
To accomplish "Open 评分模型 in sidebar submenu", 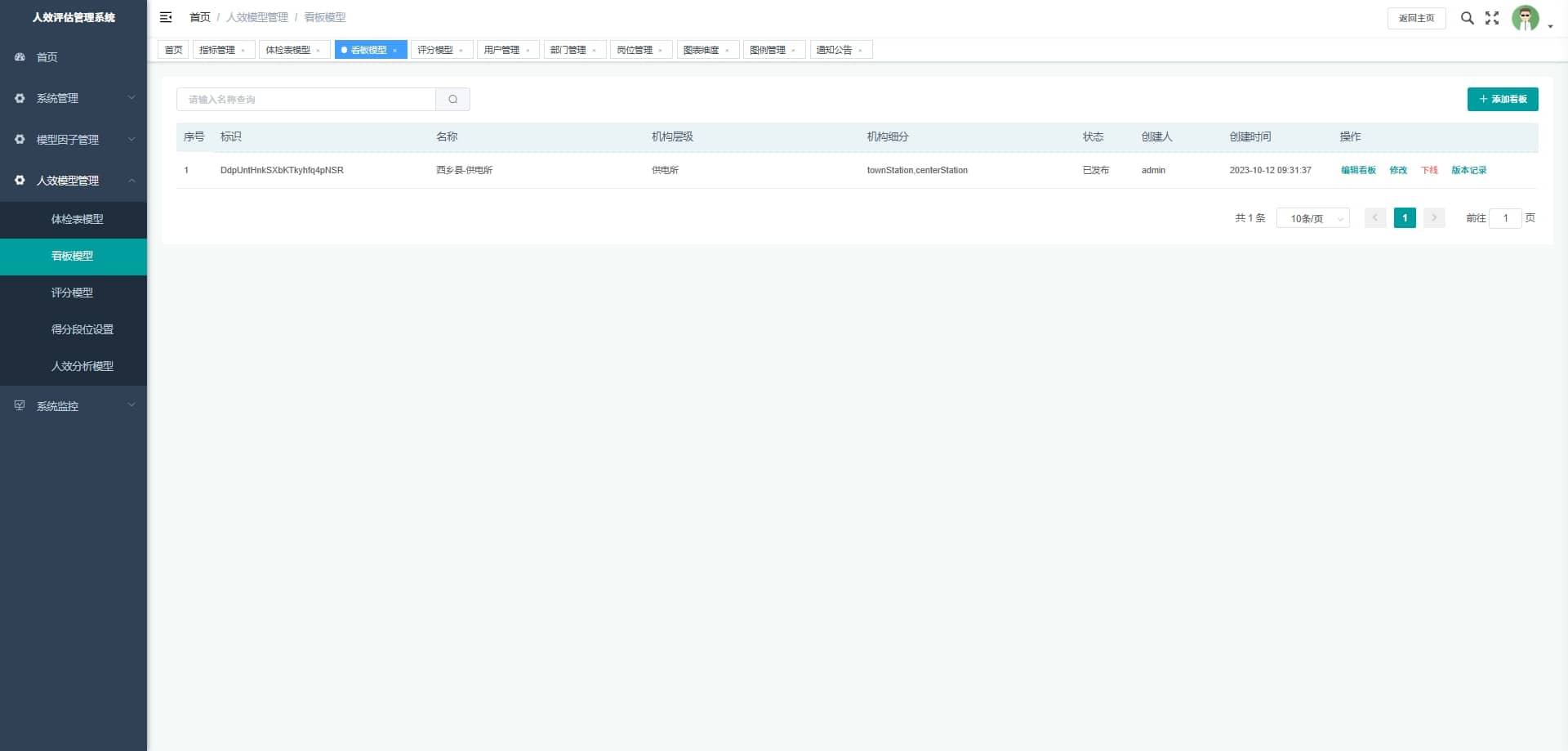I will [x=73, y=293].
